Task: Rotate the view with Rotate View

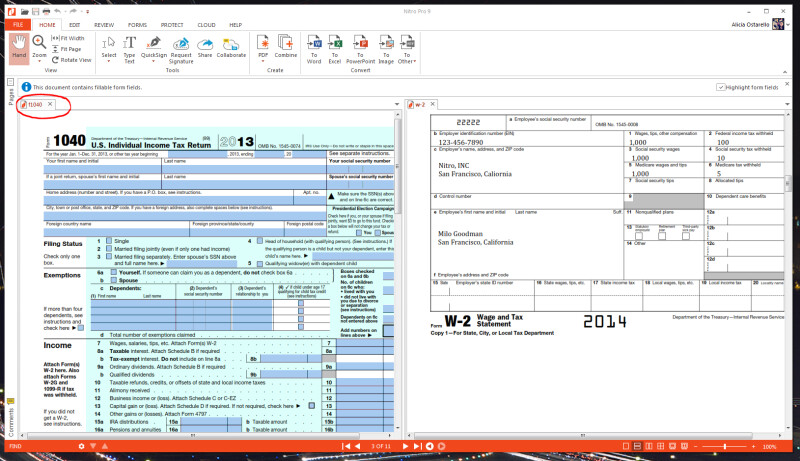Action: click(x=71, y=60)
